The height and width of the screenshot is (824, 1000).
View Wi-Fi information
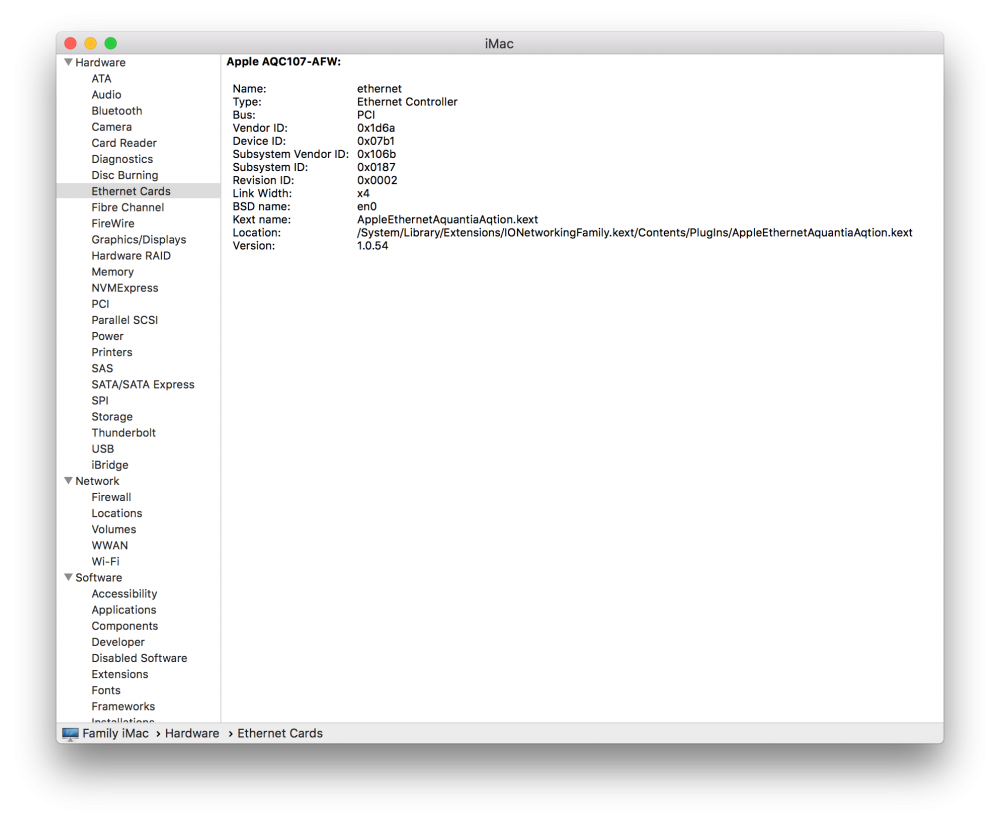[x=105, y=561]
